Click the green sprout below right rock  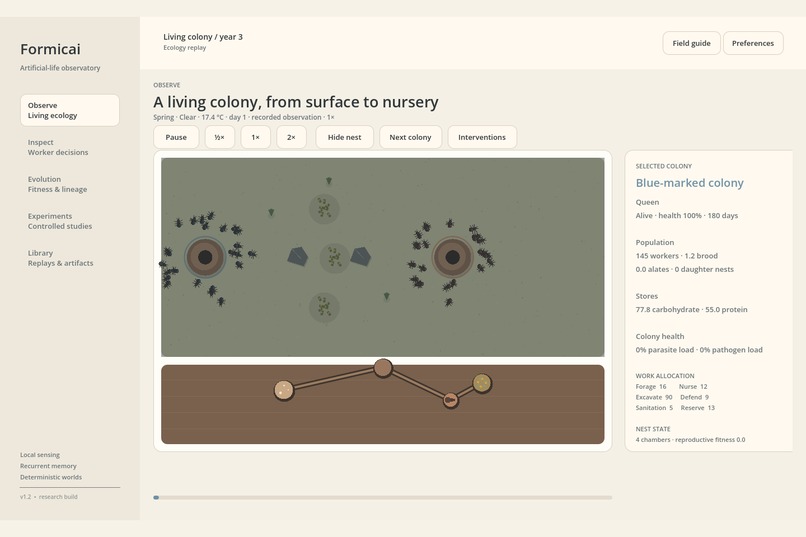click(x=387, y=297)
